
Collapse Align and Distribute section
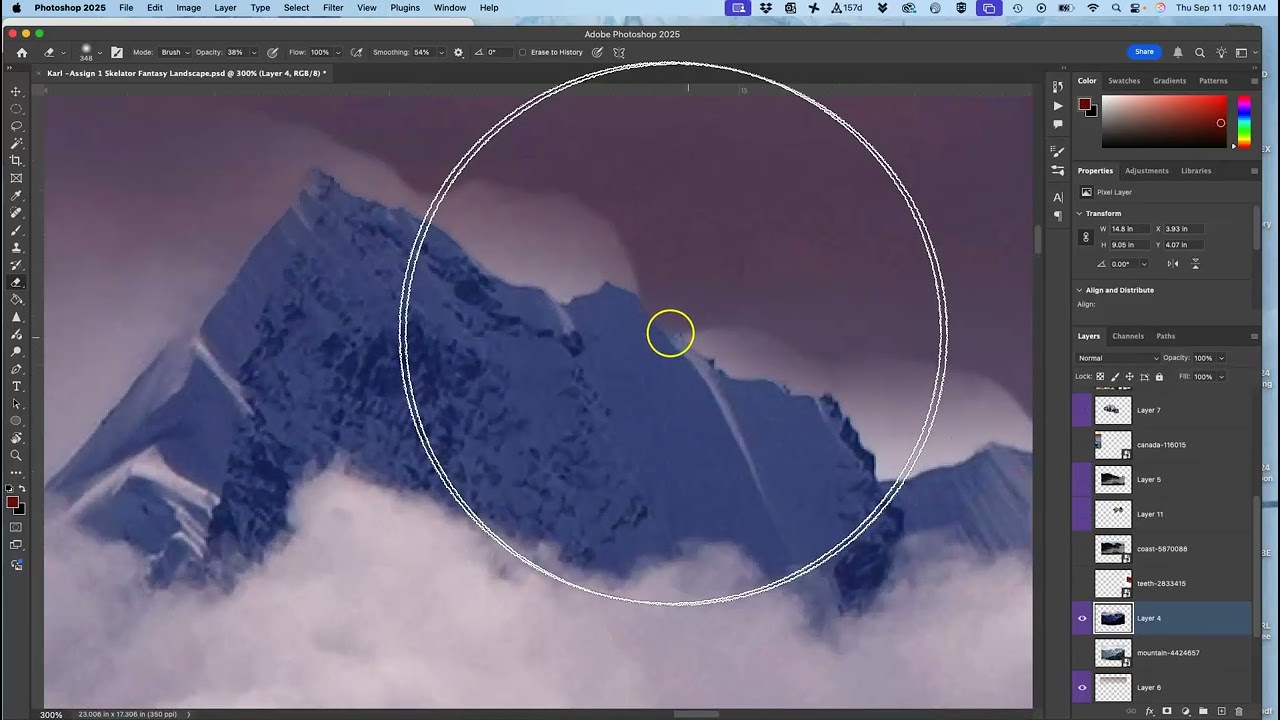pos(1080,290)
